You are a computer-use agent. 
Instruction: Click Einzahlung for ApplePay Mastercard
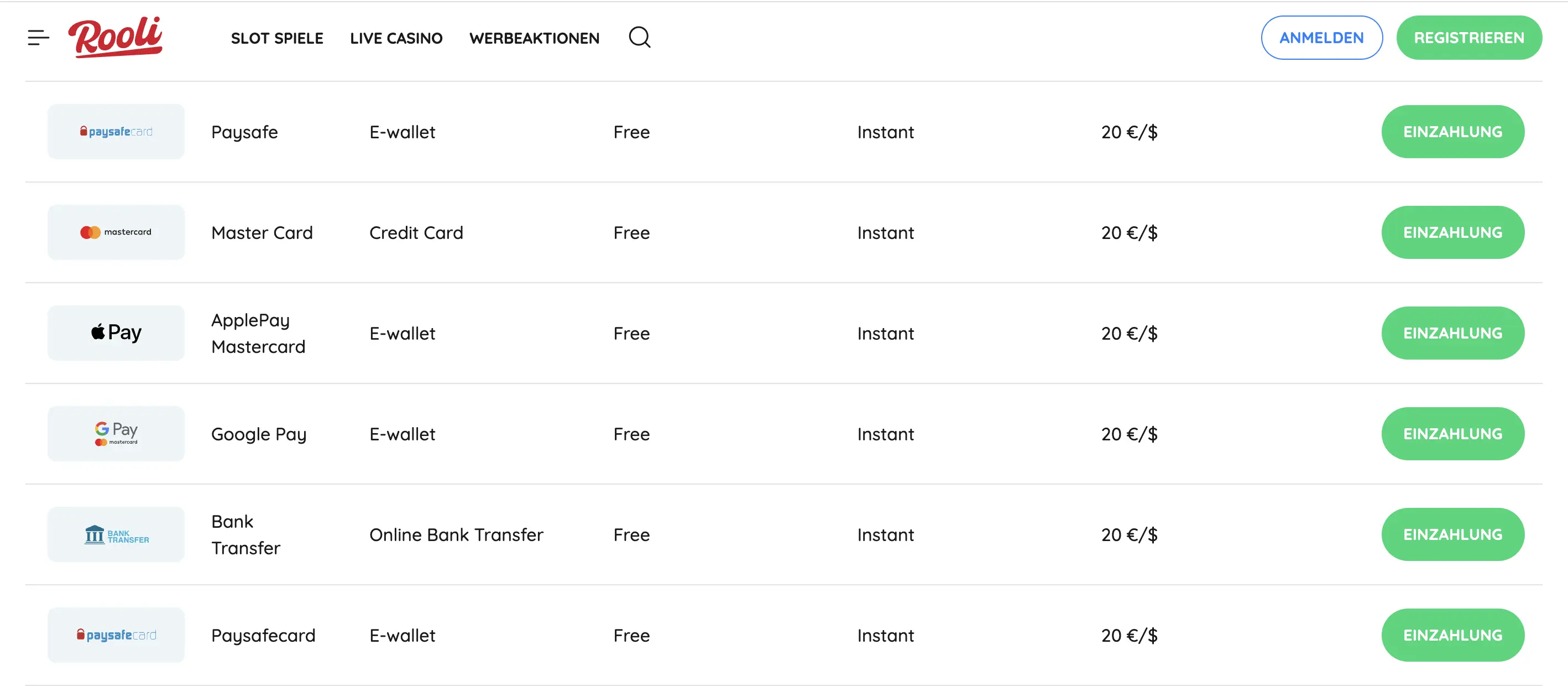pos(1452,332)
